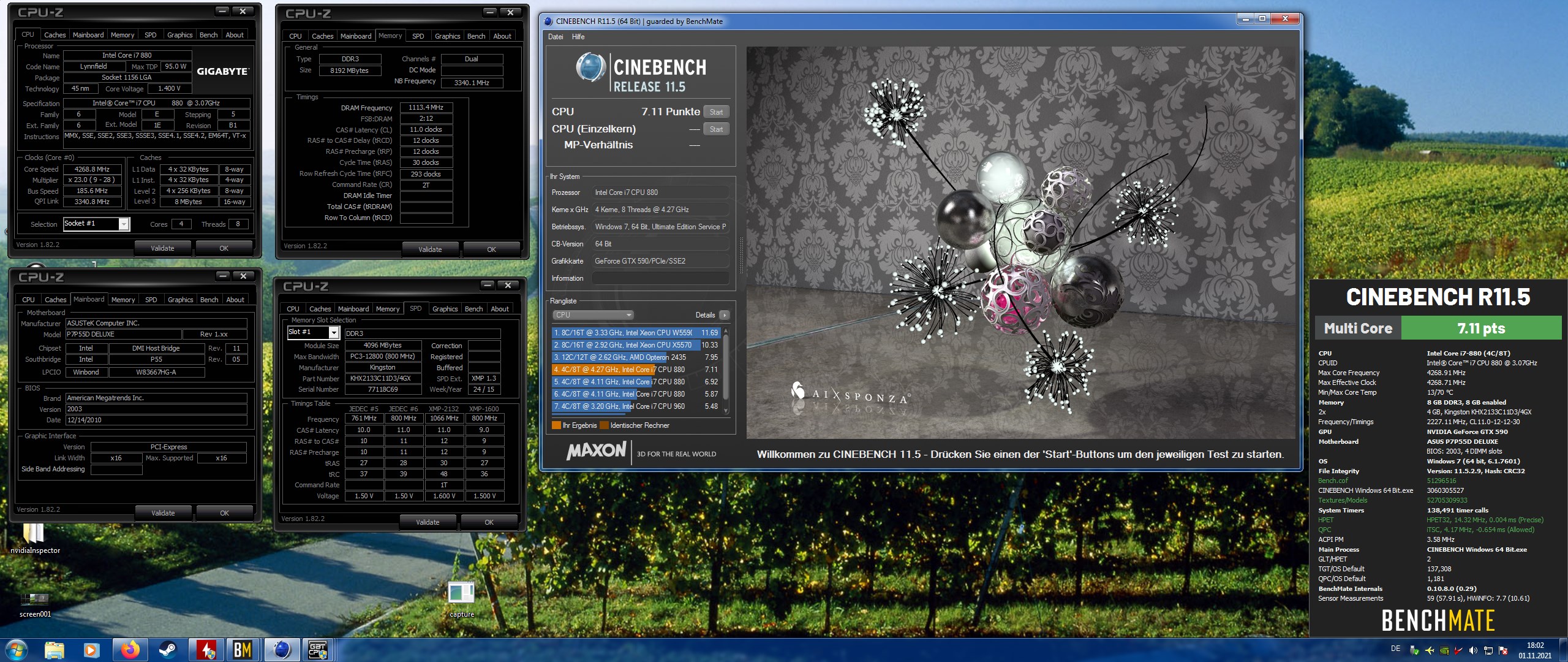
Task: Select ranking row 2 Xeon X5570
Action: tap(636, 345)
